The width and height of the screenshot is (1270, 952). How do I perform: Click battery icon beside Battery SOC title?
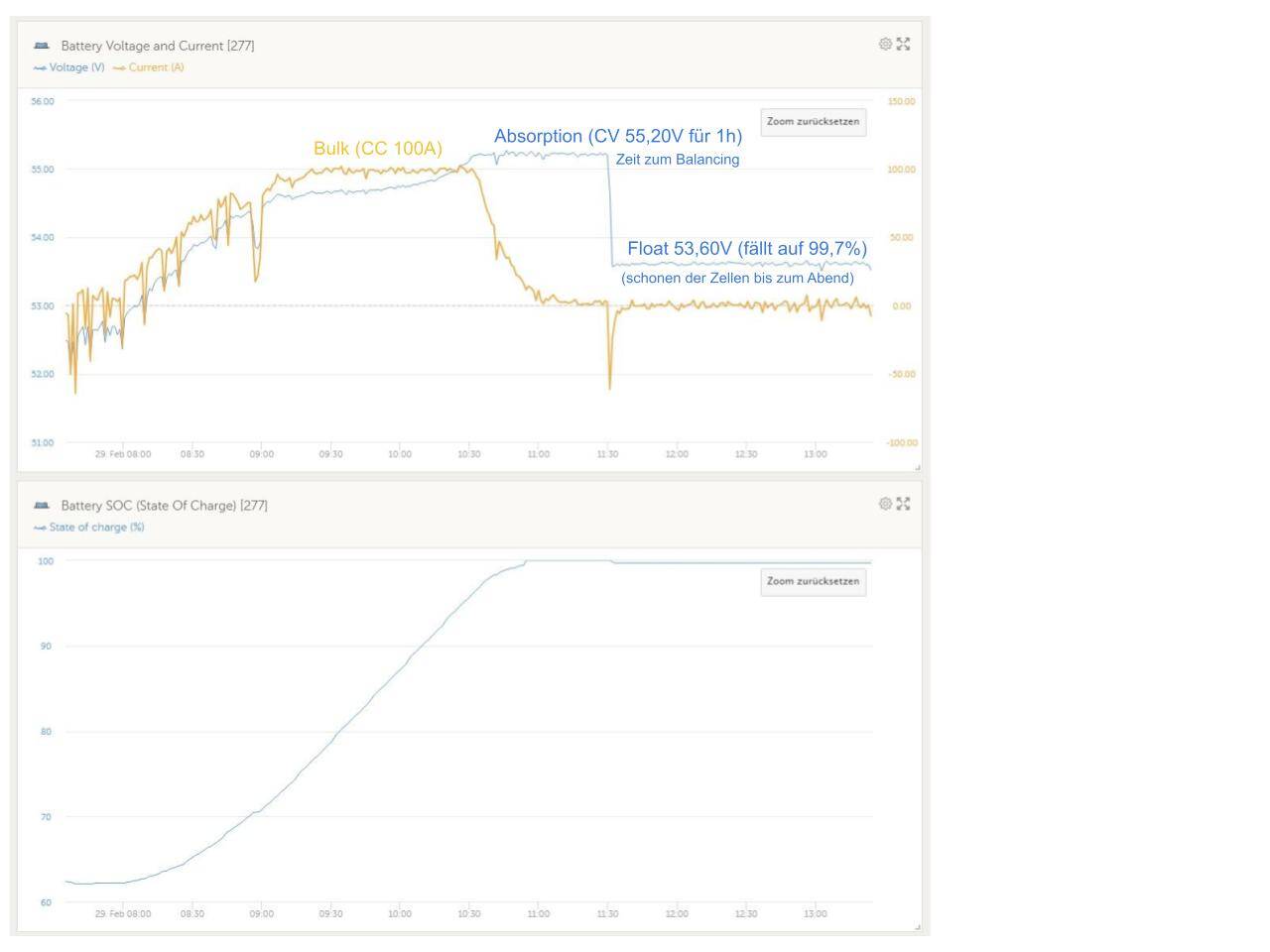pyautogui.click(x=42, y=505)
